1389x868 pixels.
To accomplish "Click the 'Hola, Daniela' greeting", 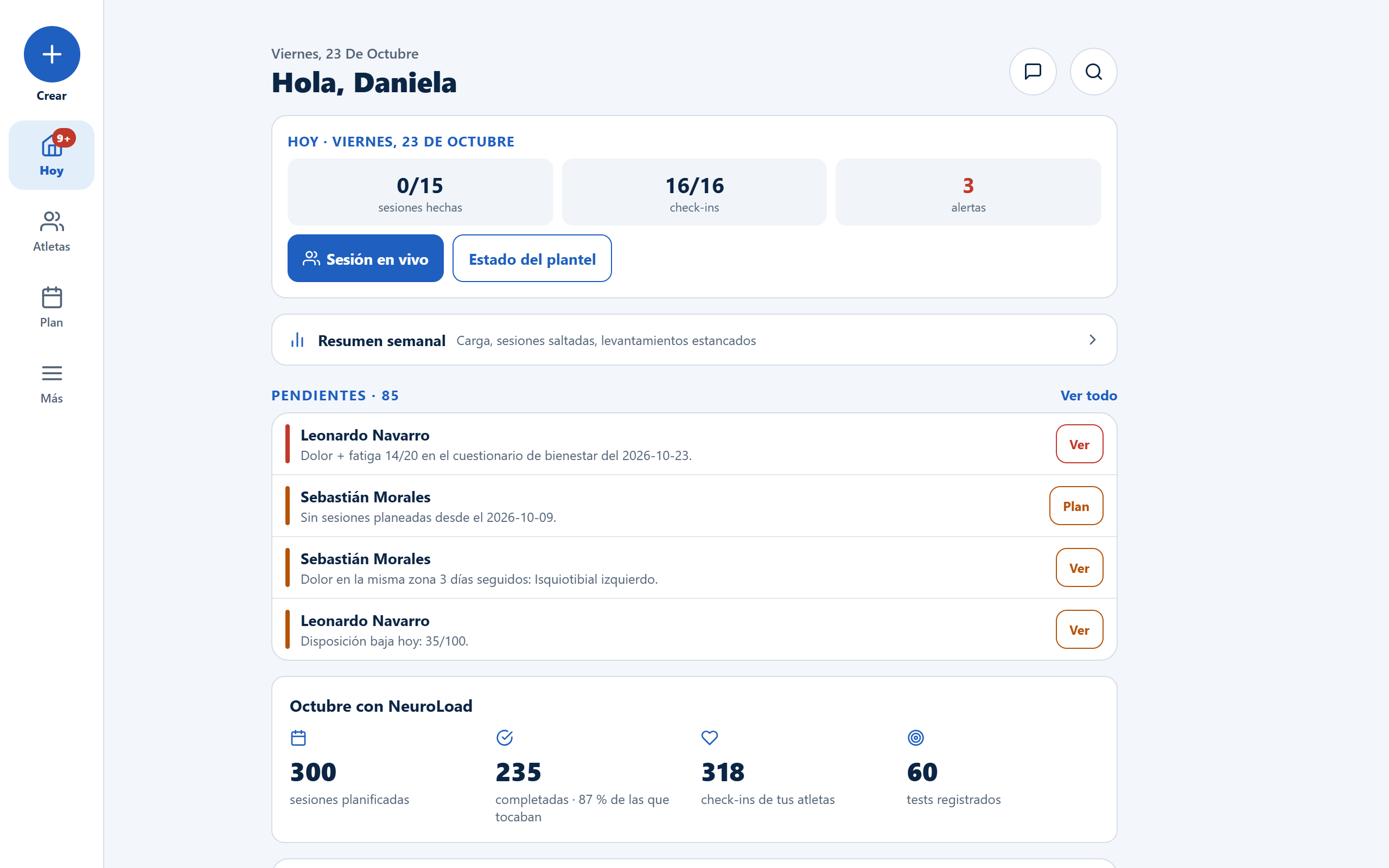I will 364,82.
